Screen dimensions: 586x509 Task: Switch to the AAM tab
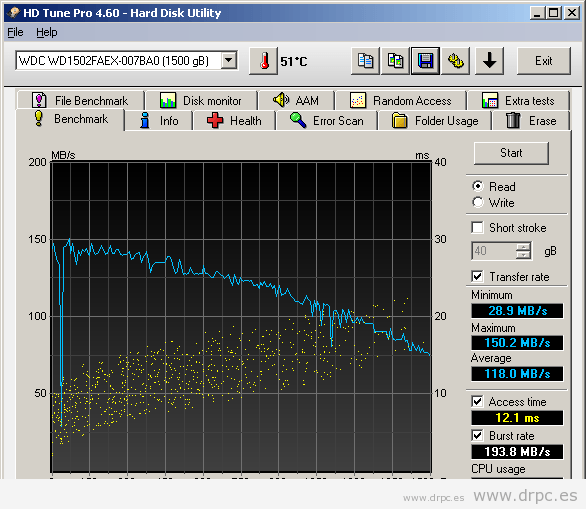pyautogui.click(x=297, y=101)
